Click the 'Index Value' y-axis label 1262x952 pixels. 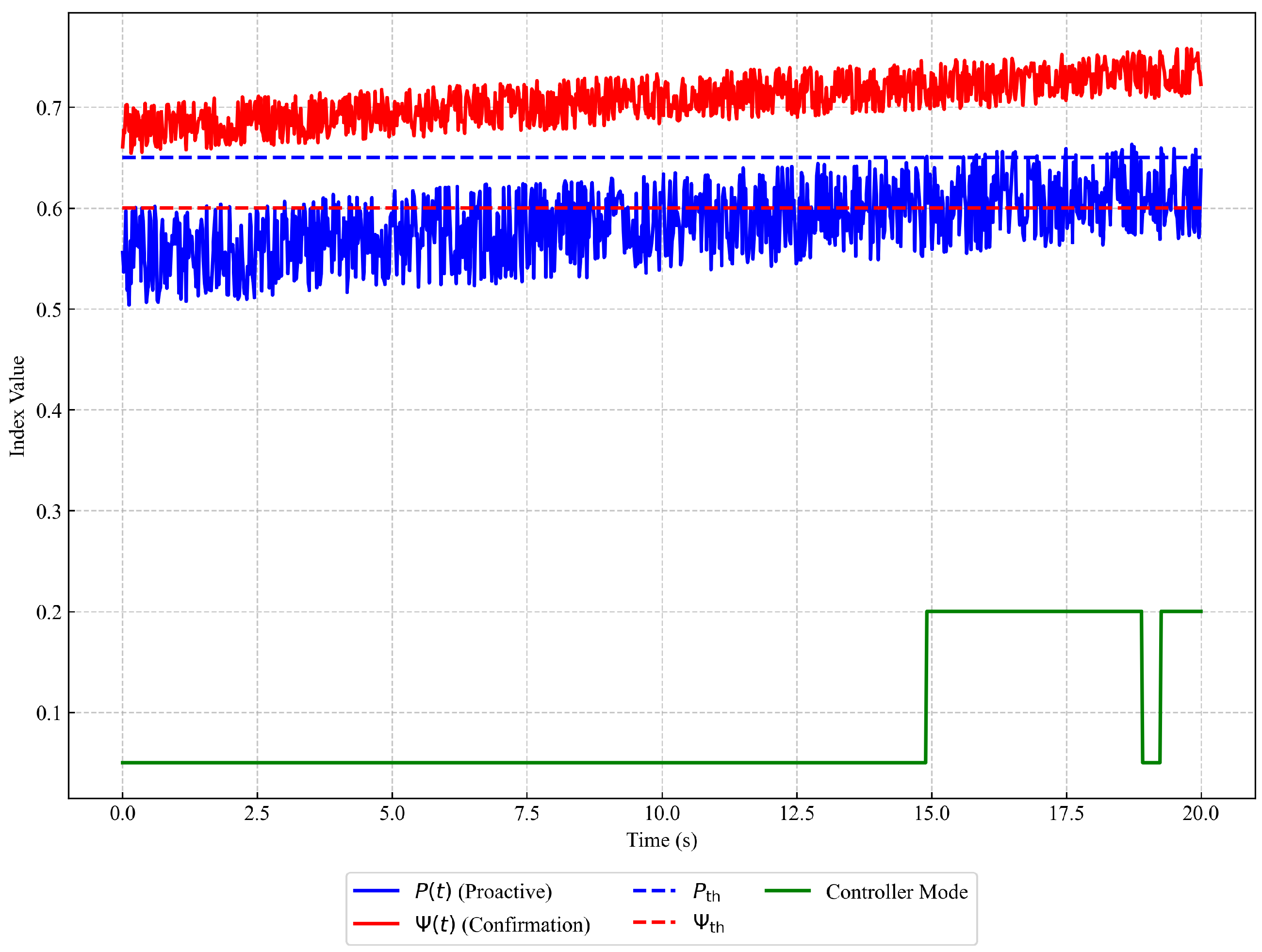pyautogui.click(x=17, y=406)
